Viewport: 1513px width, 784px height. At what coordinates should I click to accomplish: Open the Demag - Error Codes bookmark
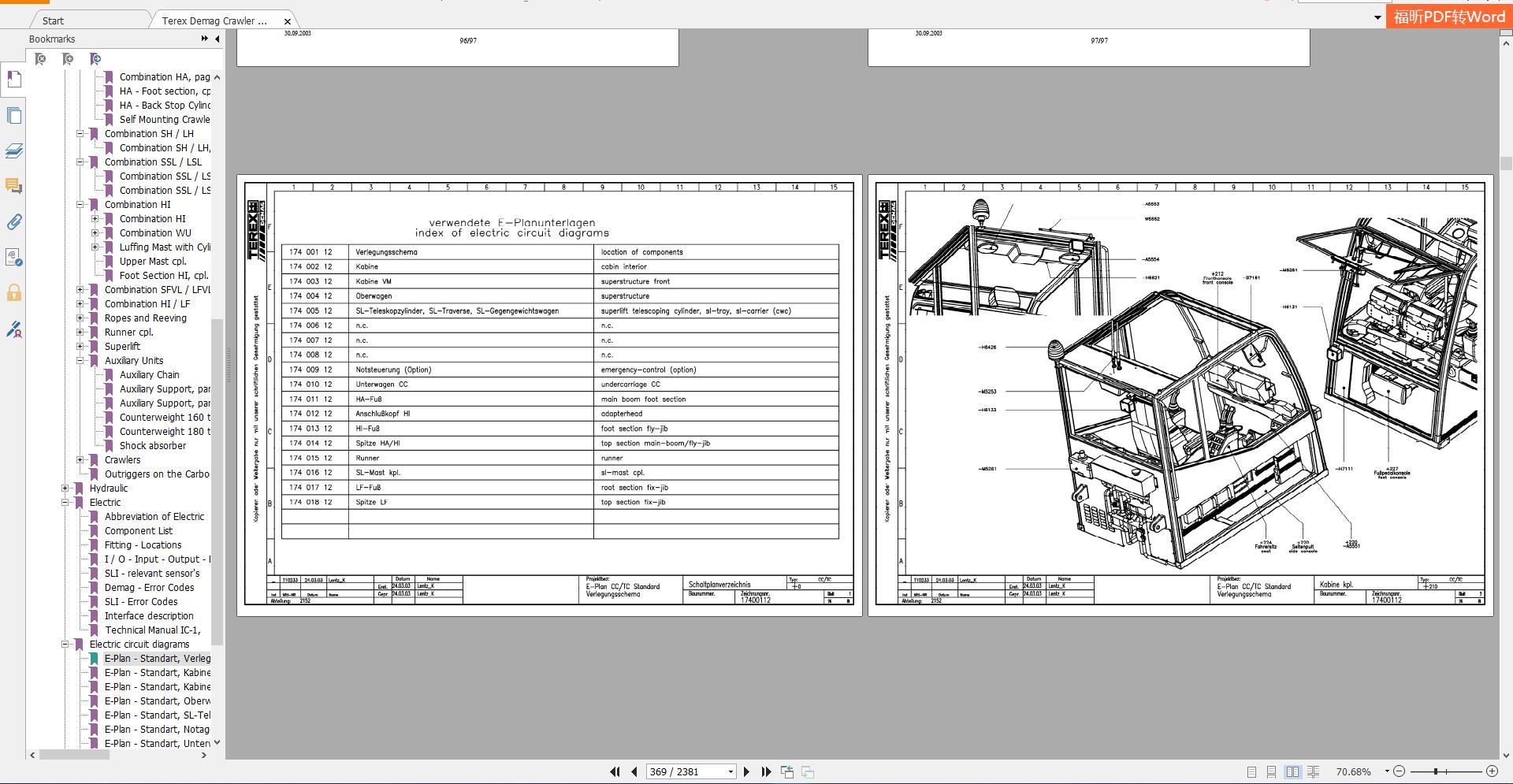point(149,588)
